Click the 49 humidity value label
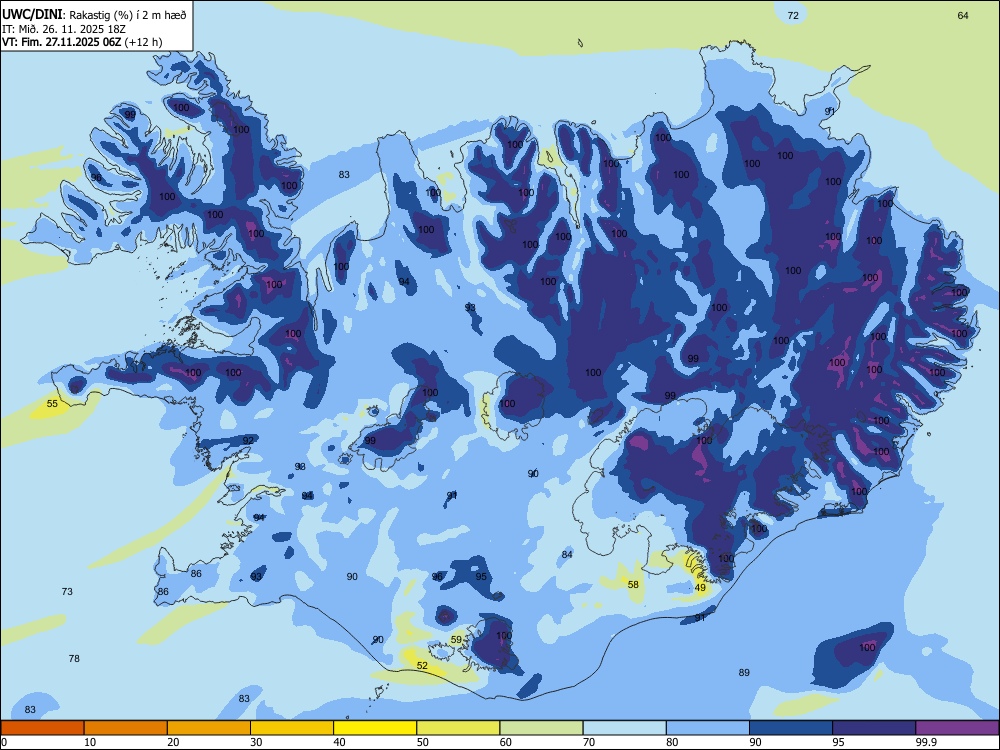 [700, 587]
